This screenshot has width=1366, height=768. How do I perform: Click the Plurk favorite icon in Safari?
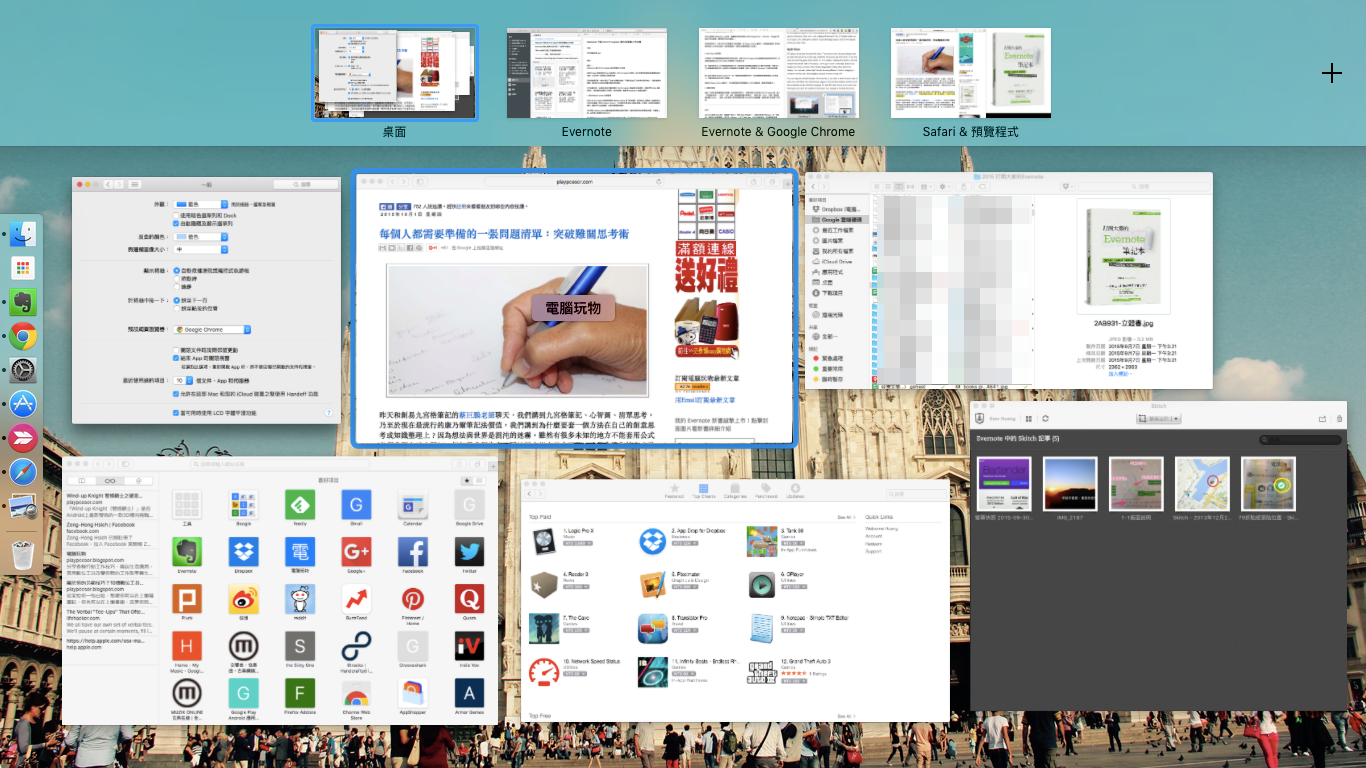click(x=187, y=599)
